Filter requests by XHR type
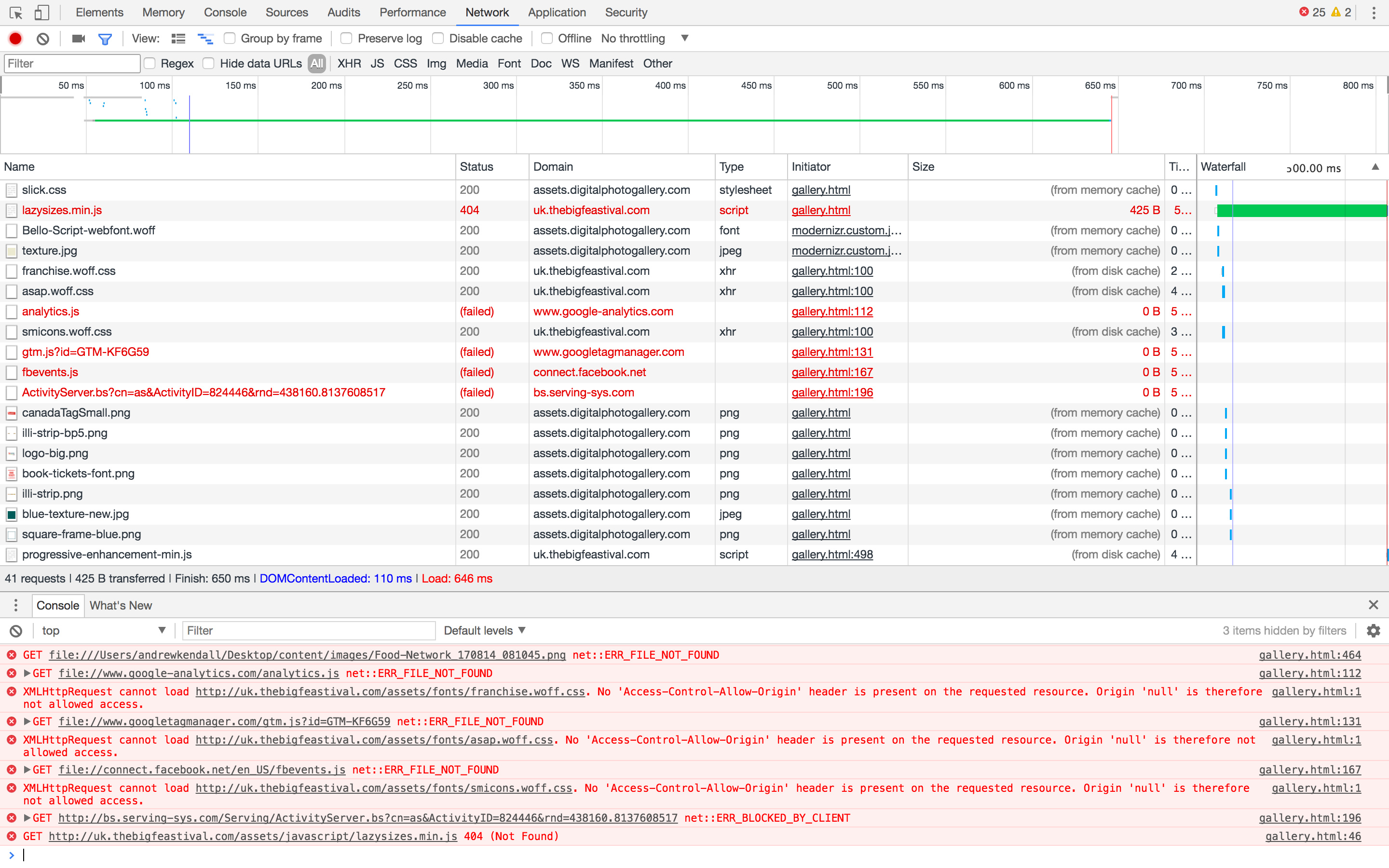Viewport: 1389px width, 868px height. pyautogui.click(x=349, y=64)
